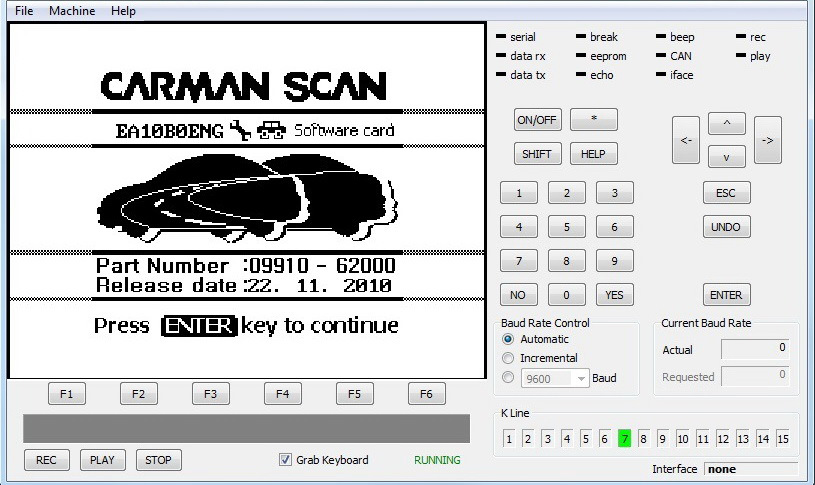Screen dimensions: 815x485
Task: Click function key F3
Action: [211, 394]
